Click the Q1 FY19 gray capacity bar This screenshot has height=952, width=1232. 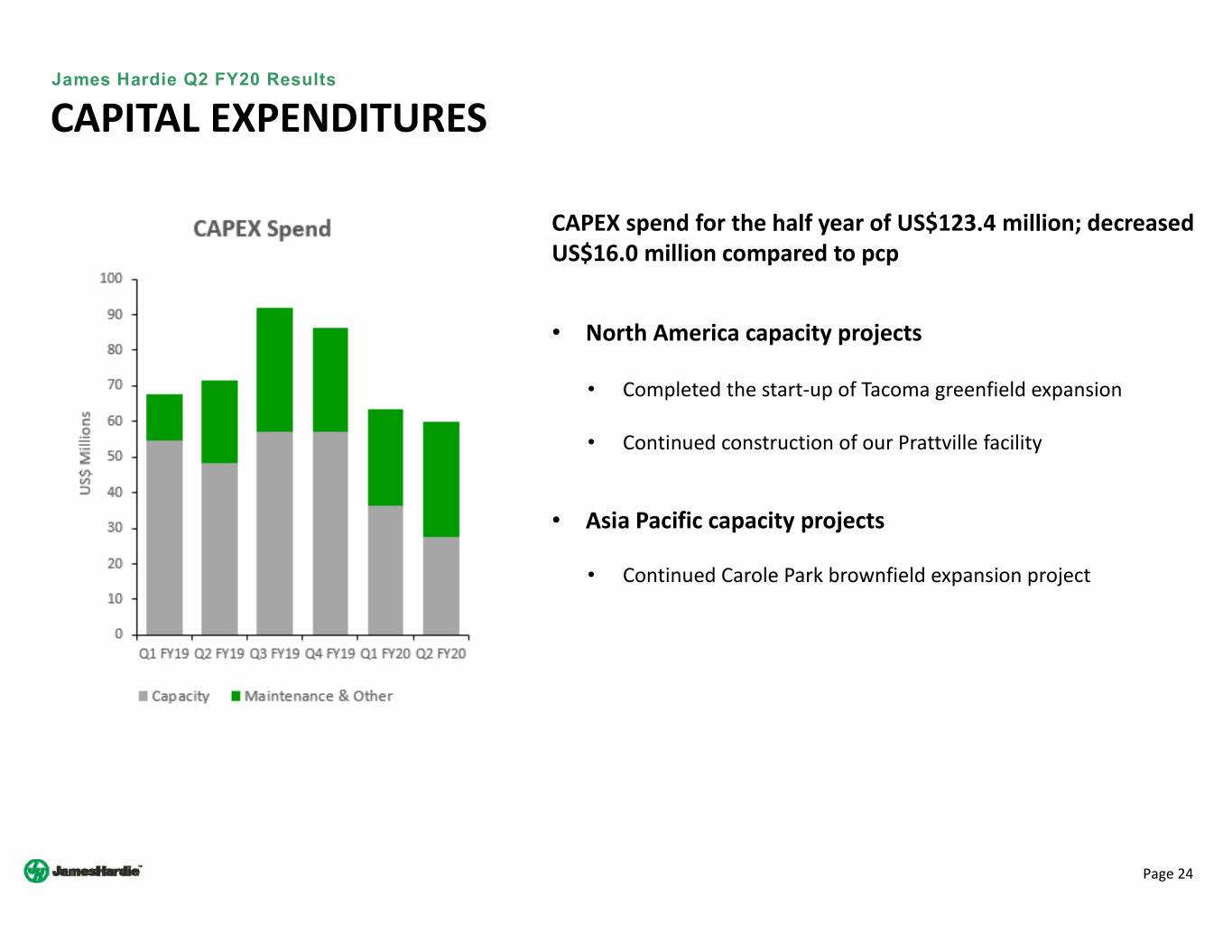[164, 537]
